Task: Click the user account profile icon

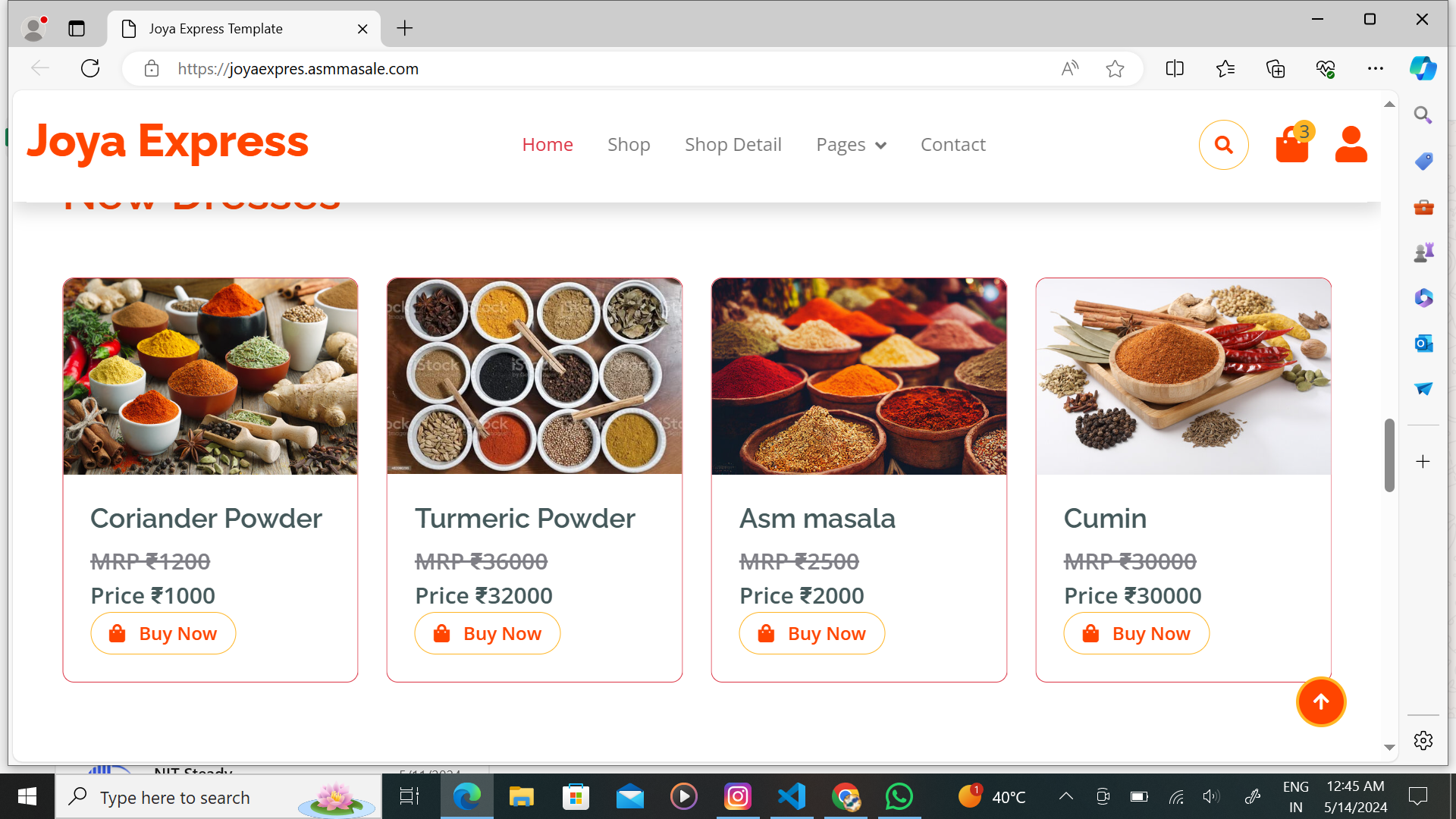Action: (x=1351, y=145)
